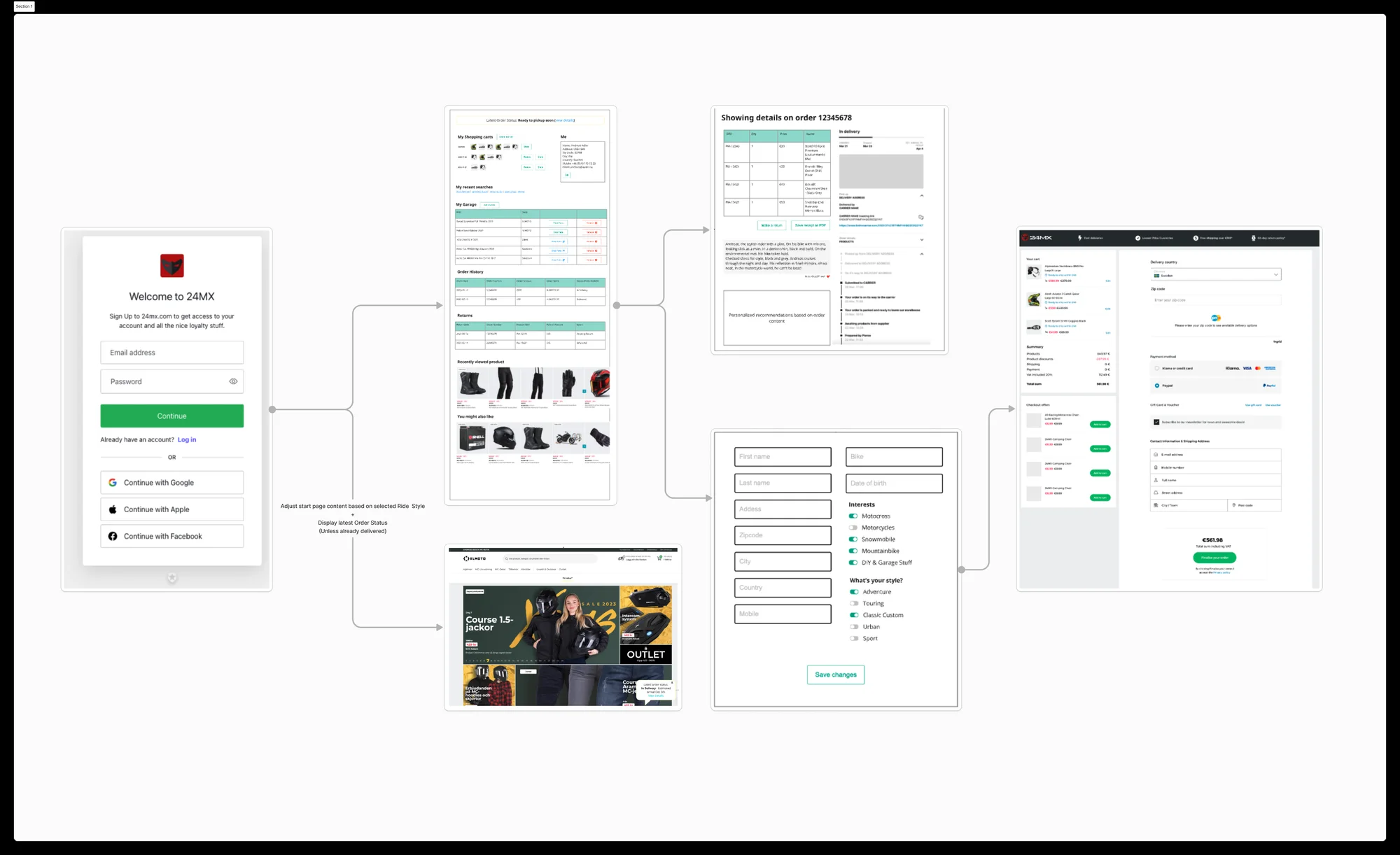Click the red heart icon under poem
Image resolution: width=1400 pixels, height=855 pixels.
[828, 276]
